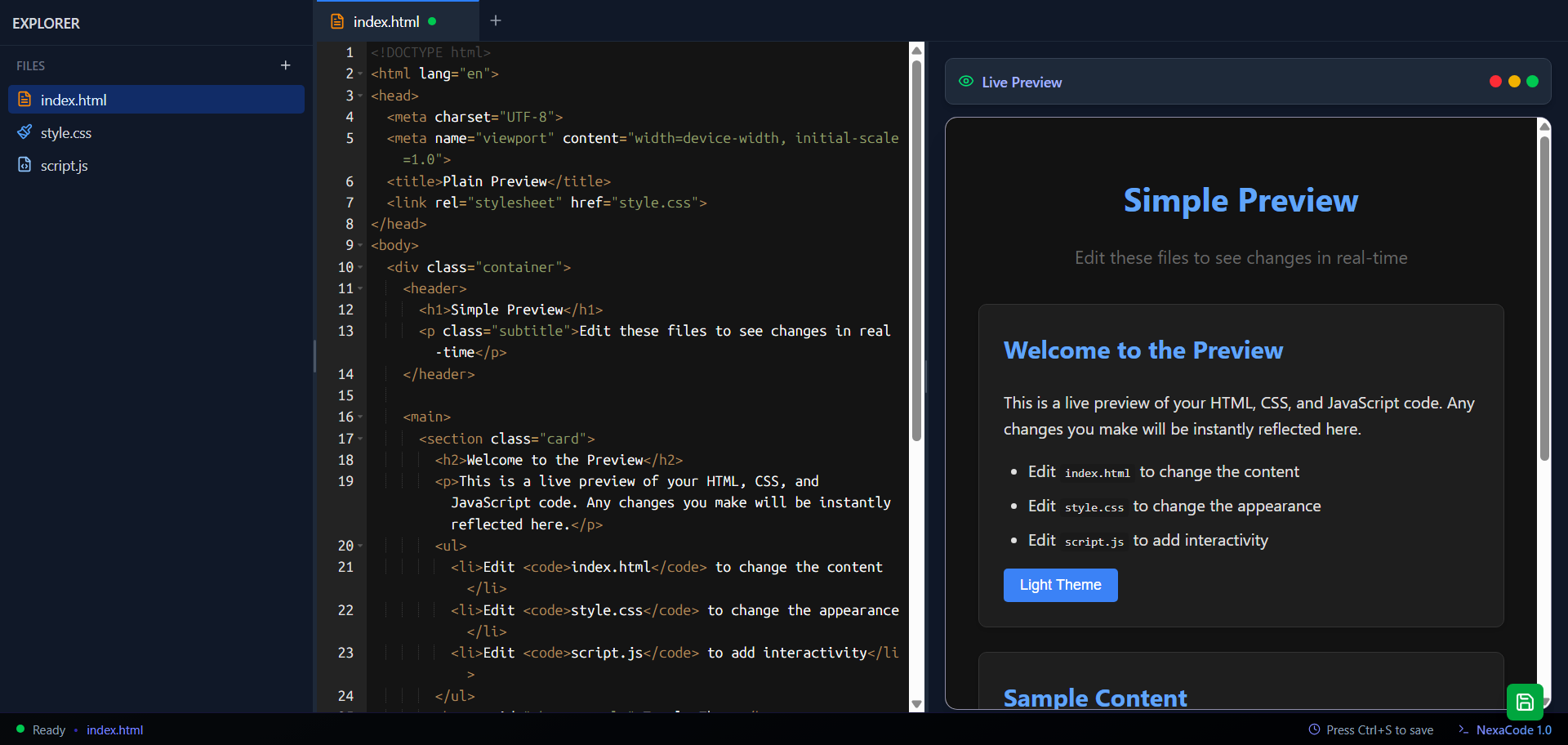The width and height of the screenshot is (1568, 745).
Task: Click the Live Preview title text
Action: [x=1022, y=82]
